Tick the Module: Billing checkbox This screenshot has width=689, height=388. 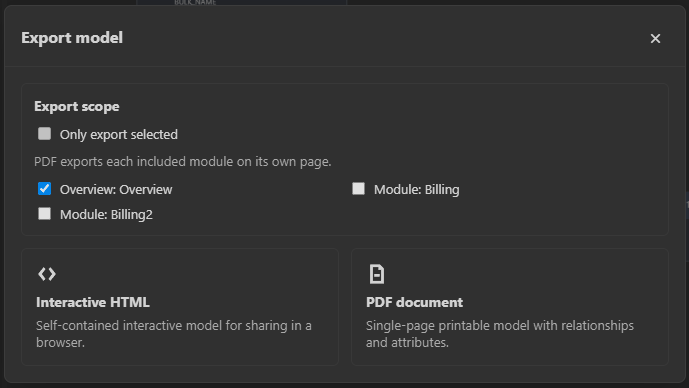(x=359, y=189)
